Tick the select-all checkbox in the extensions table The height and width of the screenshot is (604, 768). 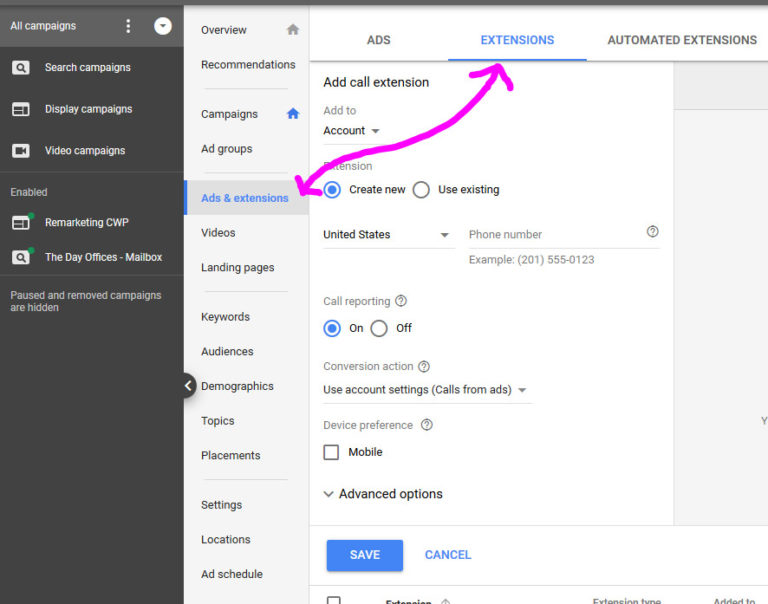[x=334, y=600]
